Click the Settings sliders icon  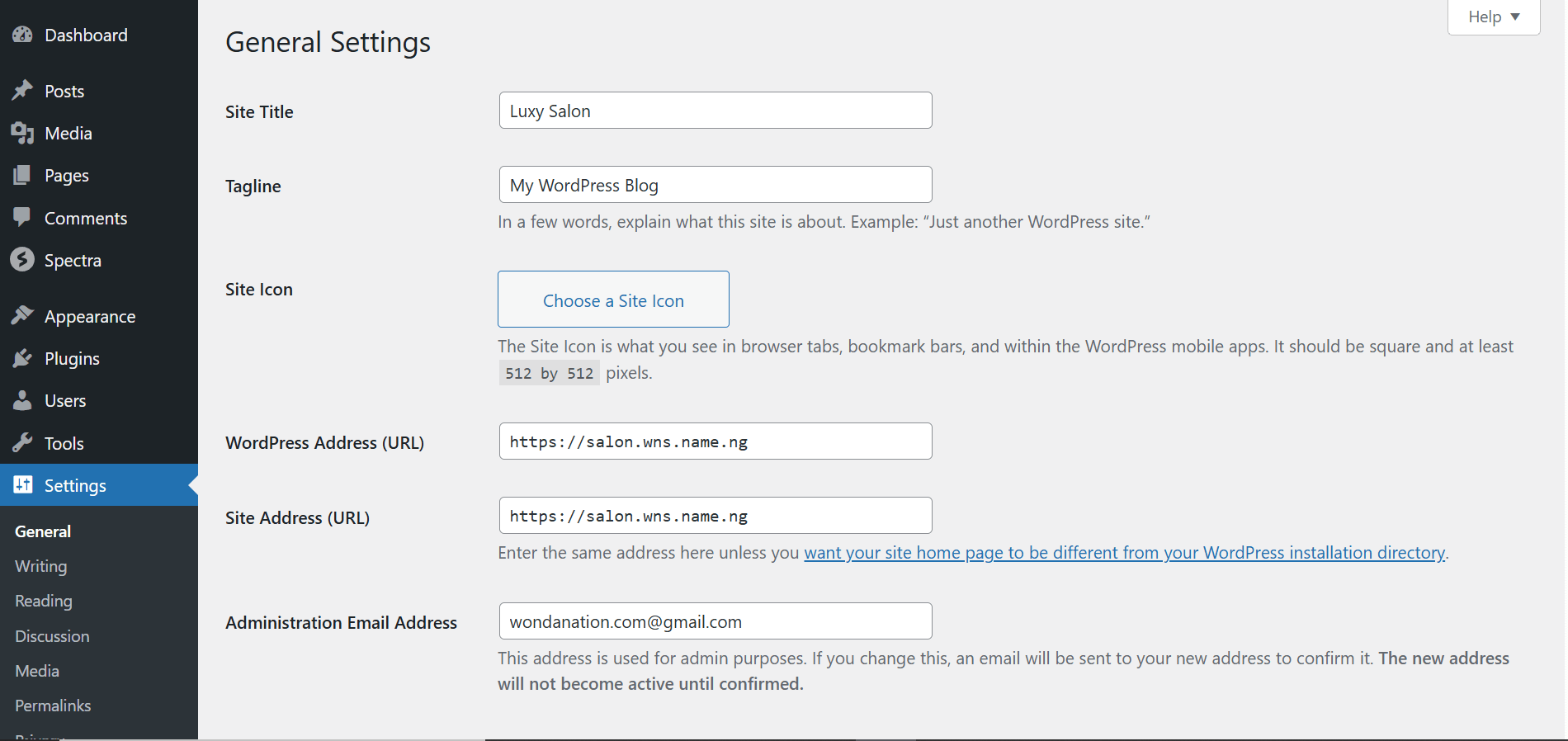[22, 485]
